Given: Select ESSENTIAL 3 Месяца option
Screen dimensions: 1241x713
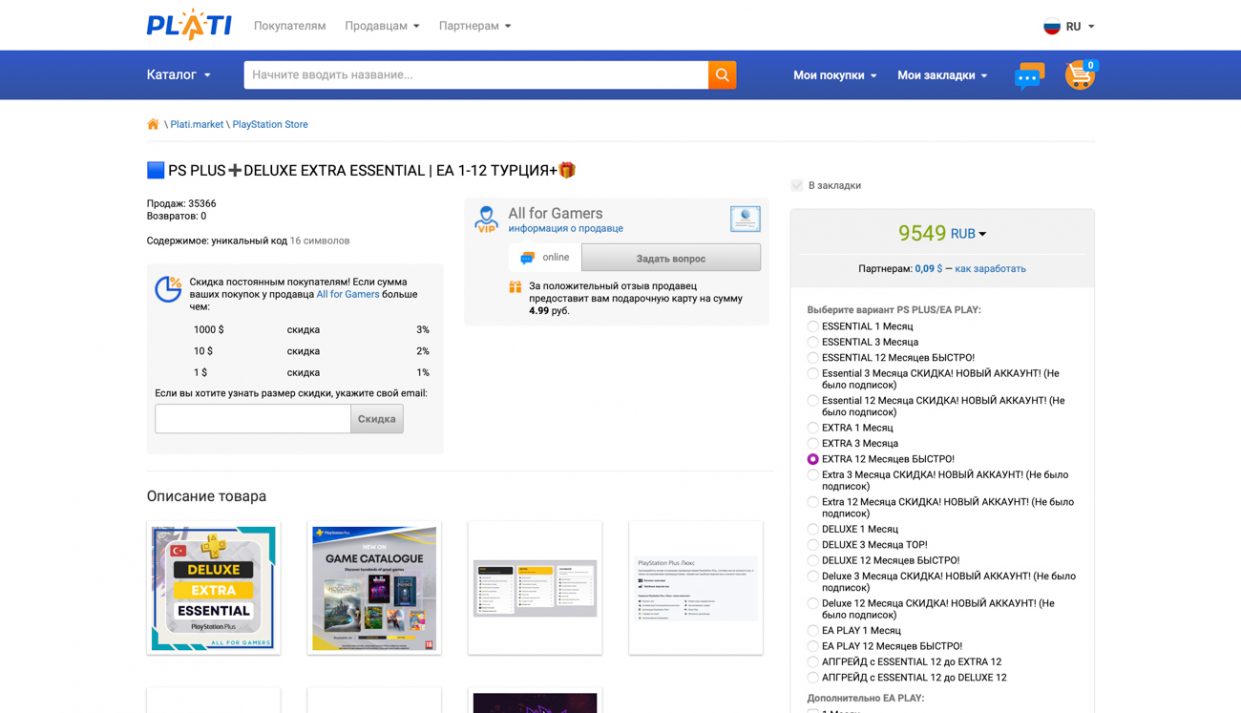Looking at the screenshot, I should pos(813,342).
